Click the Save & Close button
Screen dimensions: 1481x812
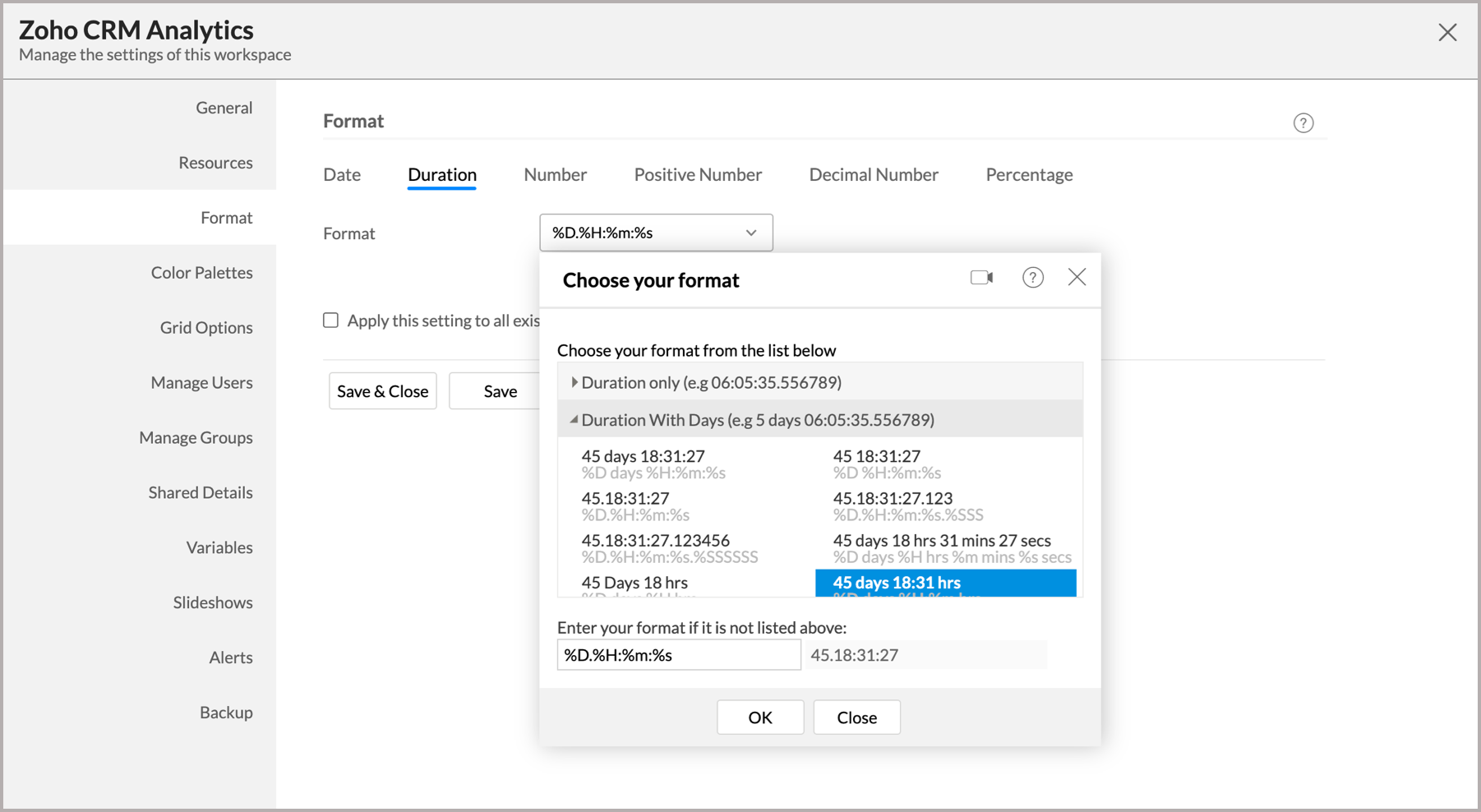point(382,391)
